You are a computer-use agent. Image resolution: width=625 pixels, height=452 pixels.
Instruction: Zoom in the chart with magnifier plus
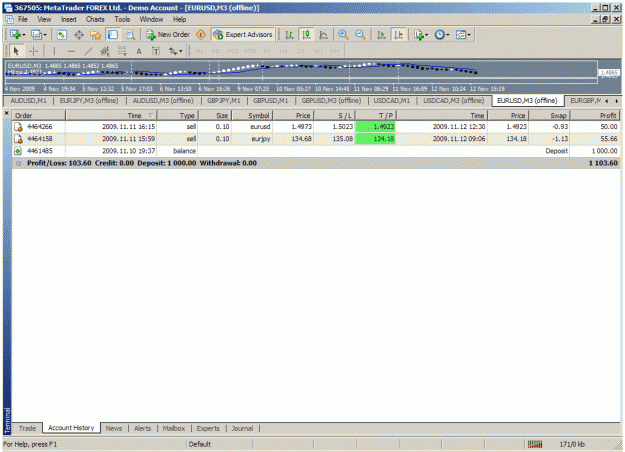coord(343,35)
